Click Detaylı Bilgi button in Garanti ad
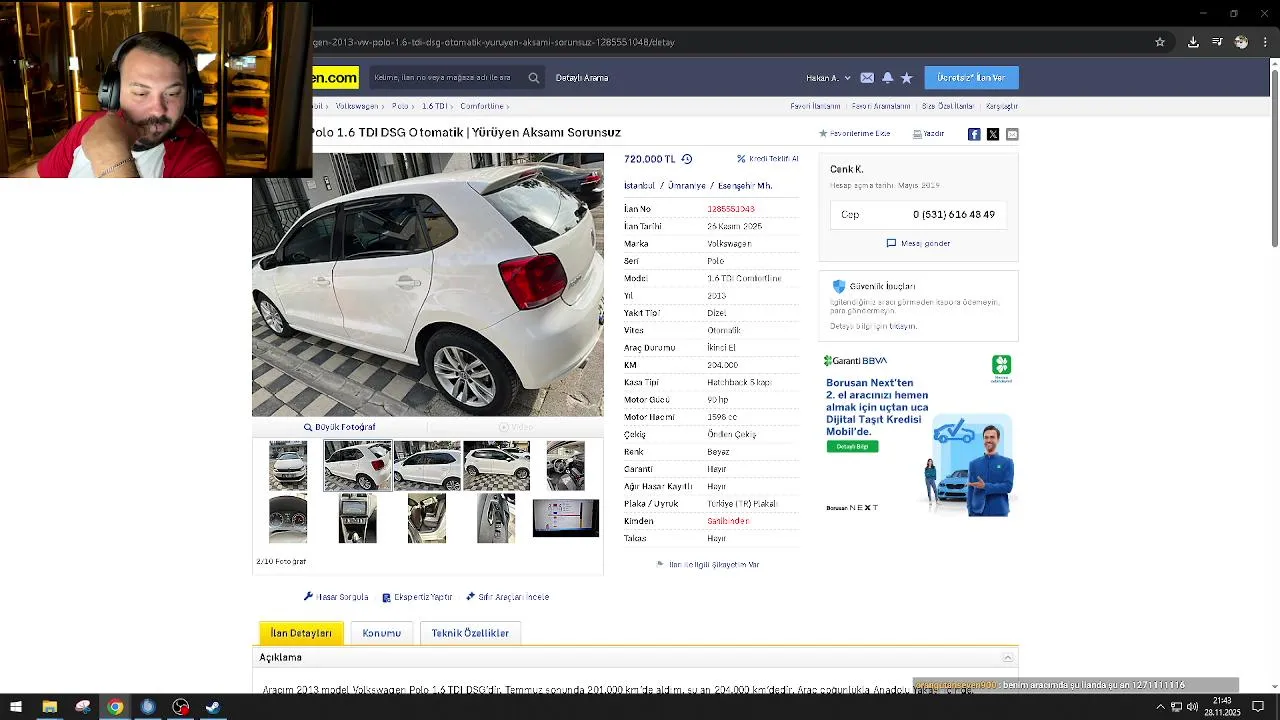Viewport: 1280px width, 720px height. 852,446
